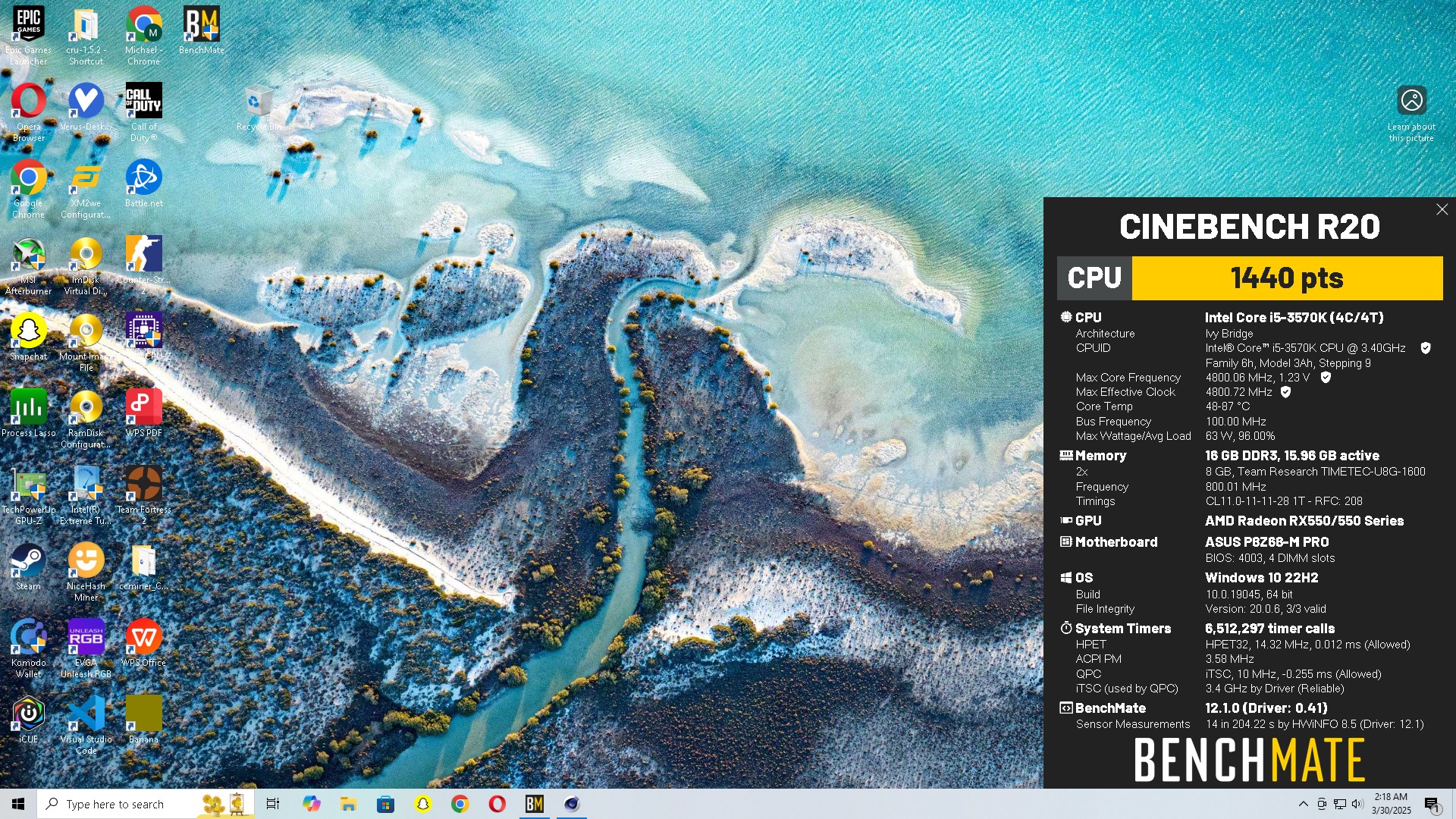This screenshot has width=1456, height=819.
Task: Open the Verus-Desktop shortcut
Action: pos(86,107)
